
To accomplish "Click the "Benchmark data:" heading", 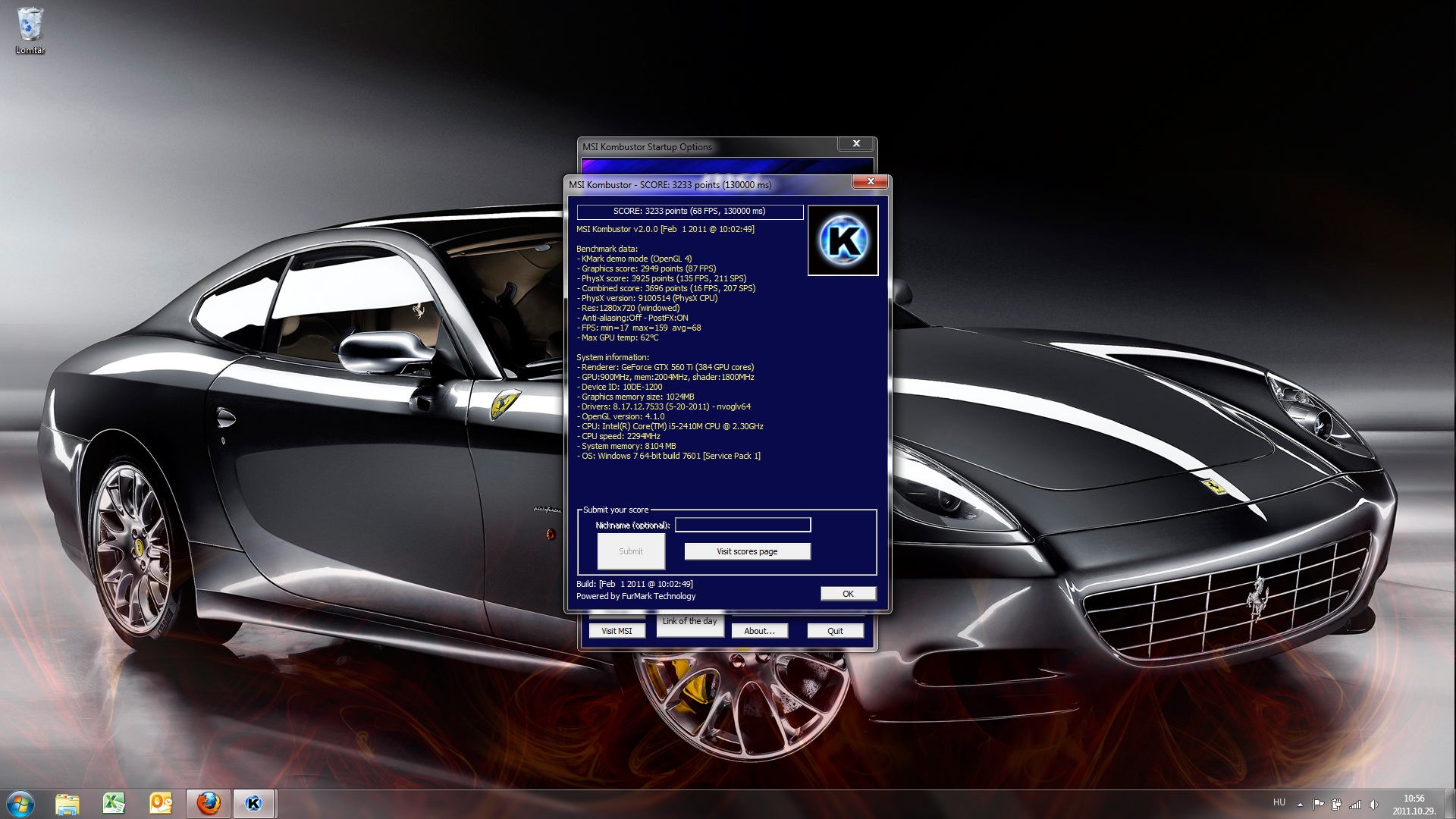I will [x=607, y=249].
